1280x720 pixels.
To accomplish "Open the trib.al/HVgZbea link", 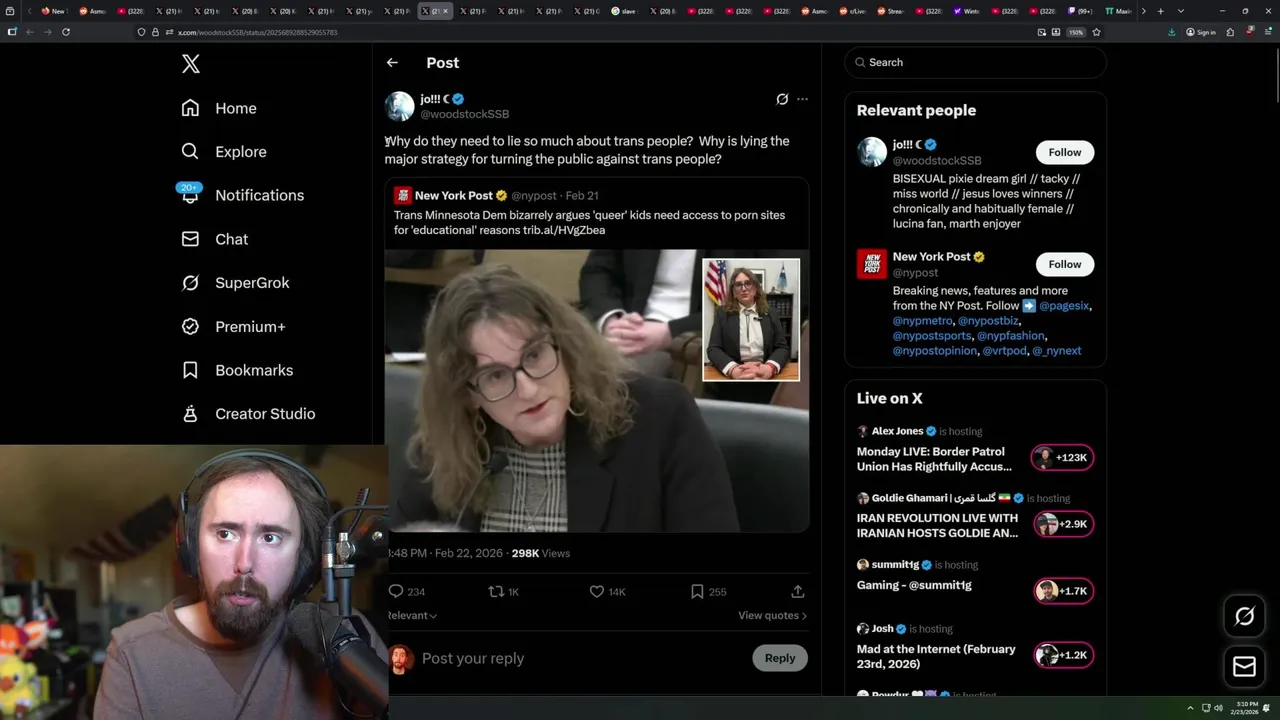I will coord(564,230).
